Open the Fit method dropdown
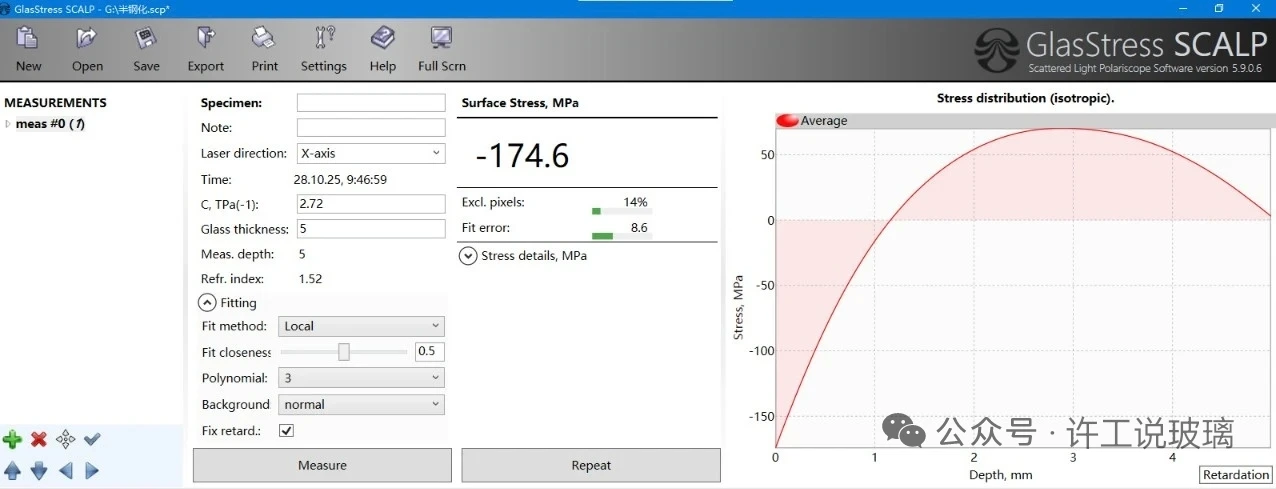1276x489 pixels. pyautogui.click(x=362, y=326)
